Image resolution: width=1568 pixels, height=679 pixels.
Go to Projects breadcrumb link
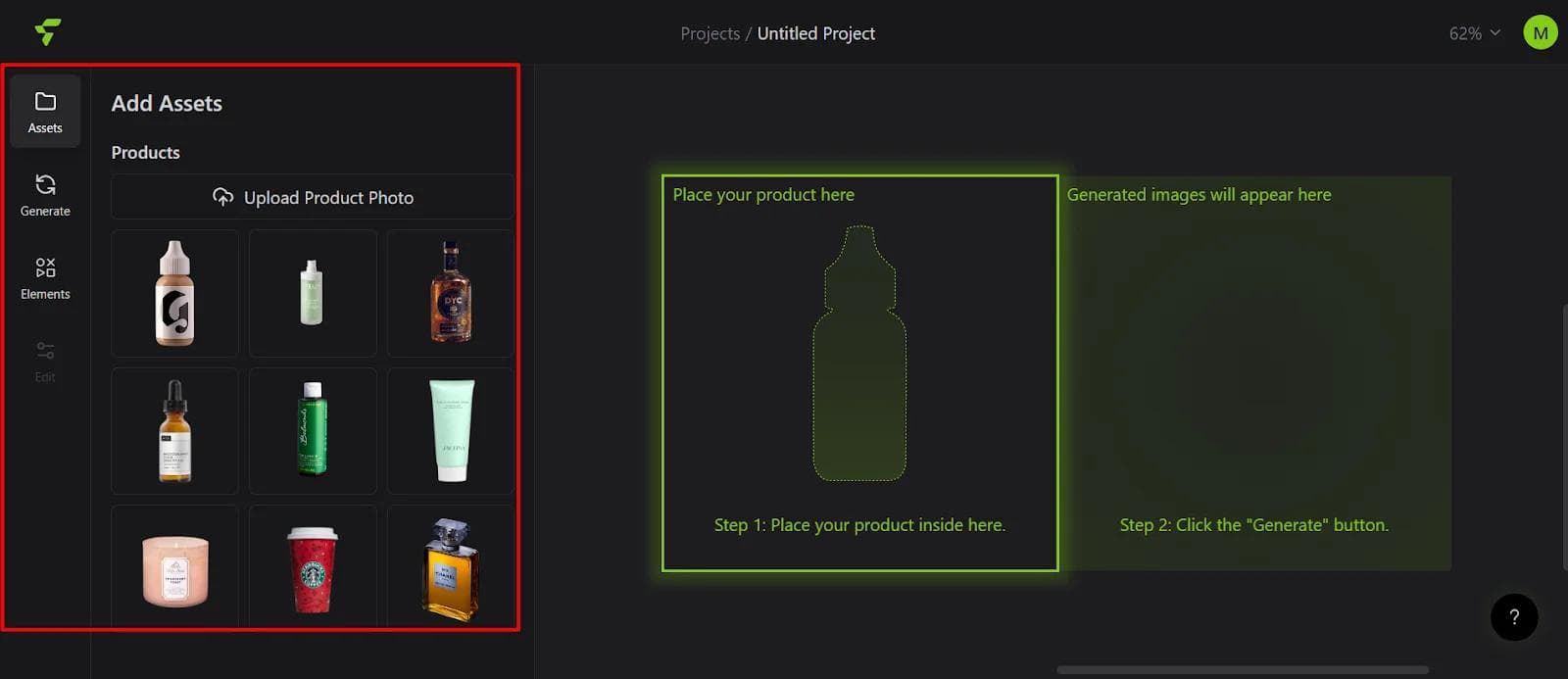point(710,33)
